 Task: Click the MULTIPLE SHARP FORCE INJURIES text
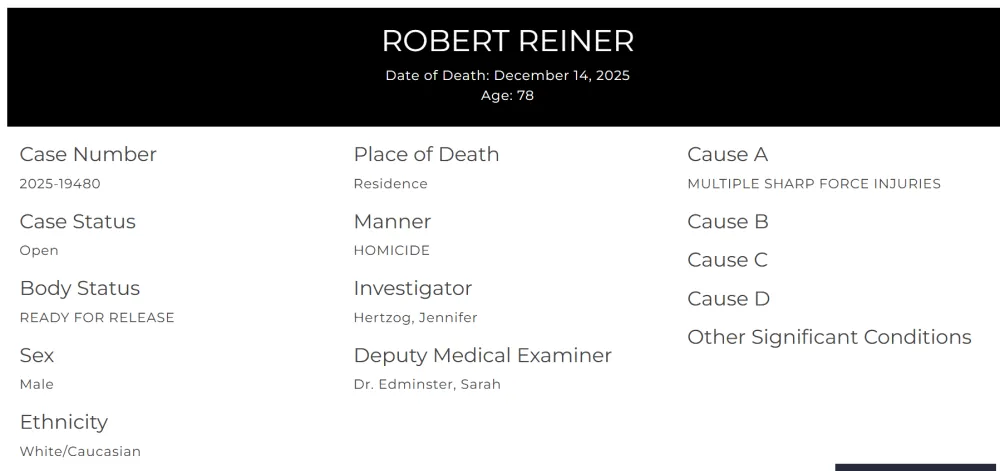[814, 184]
